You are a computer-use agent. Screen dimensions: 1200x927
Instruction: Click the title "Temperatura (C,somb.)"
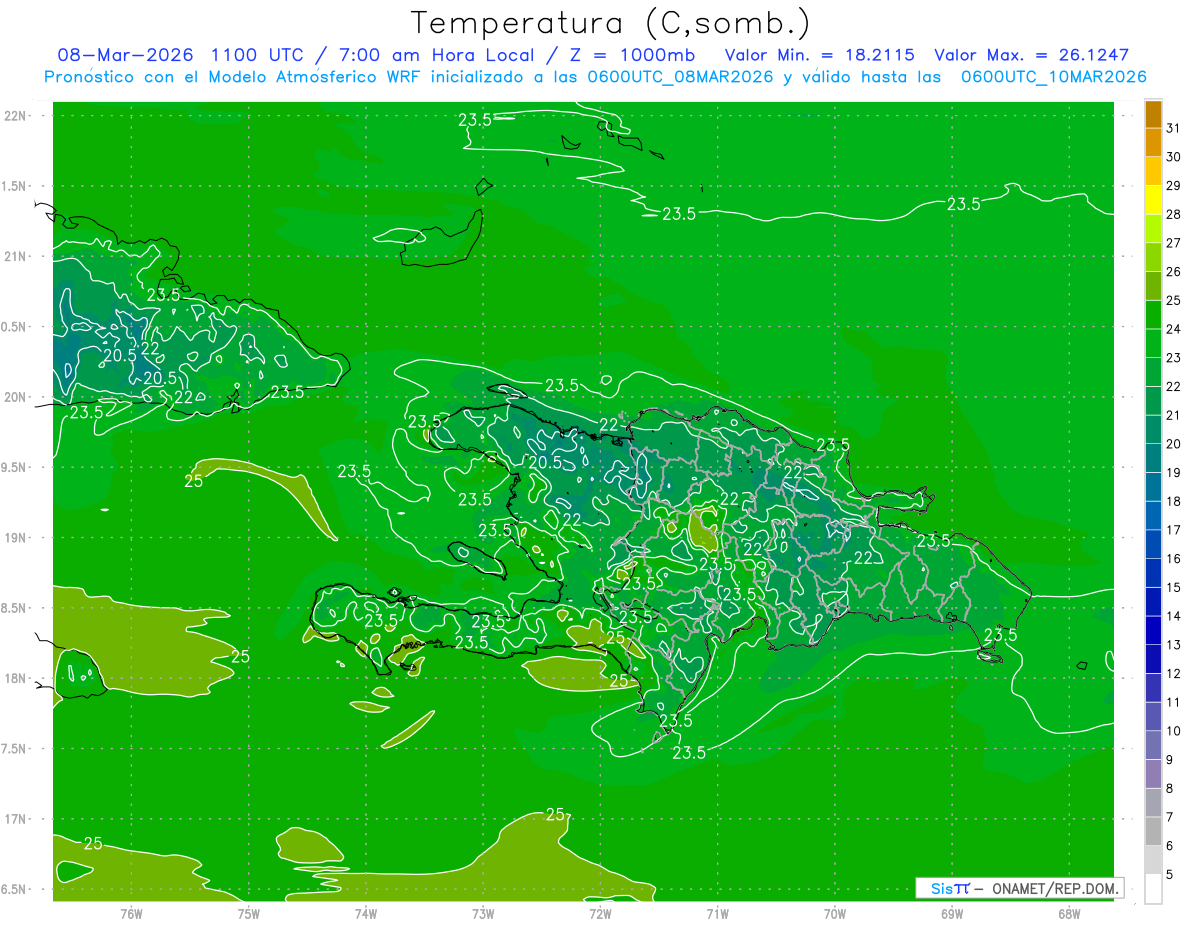click(x=611, y=23)
